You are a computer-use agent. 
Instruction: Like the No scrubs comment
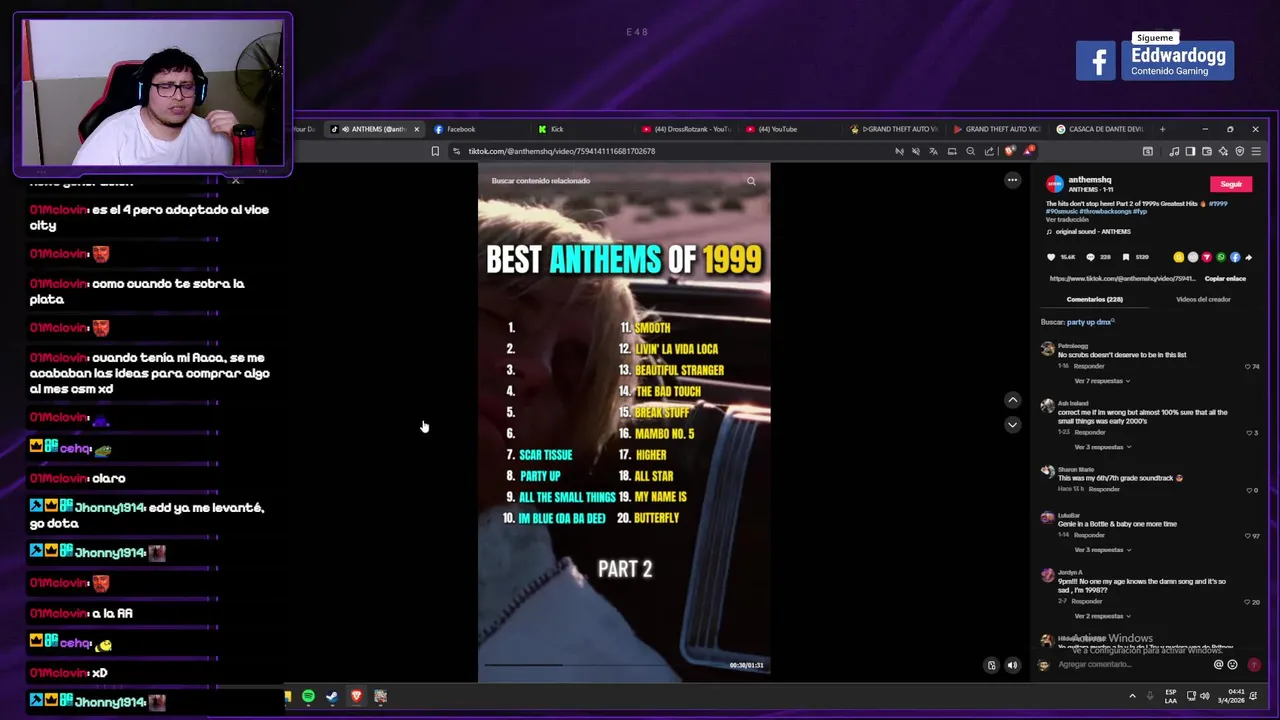coord(1248,367)
